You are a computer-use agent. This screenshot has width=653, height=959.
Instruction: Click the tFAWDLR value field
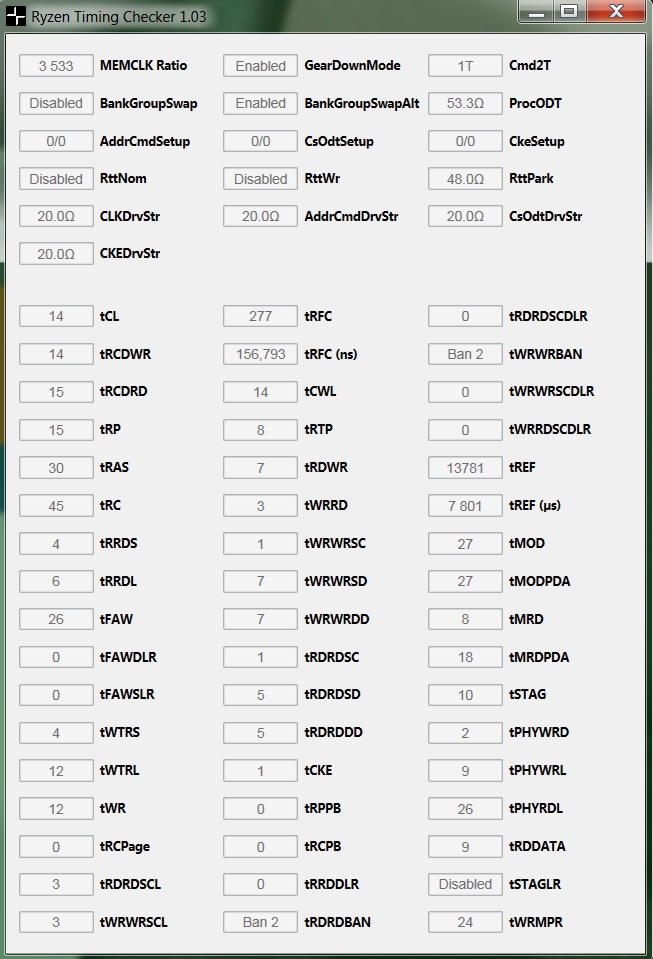pos(56,657)
